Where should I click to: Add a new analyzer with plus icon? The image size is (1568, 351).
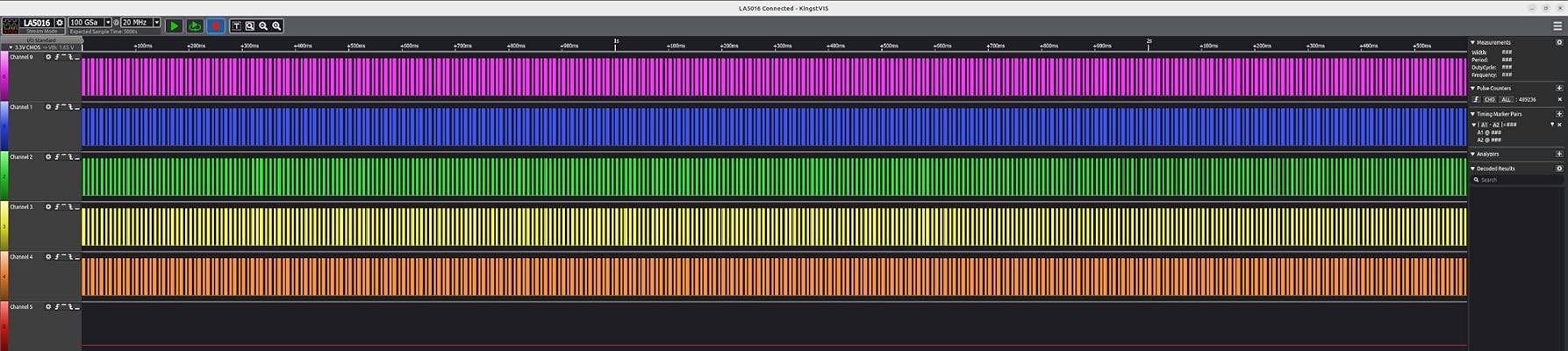pyautogui.click(x=1558, y=154)
